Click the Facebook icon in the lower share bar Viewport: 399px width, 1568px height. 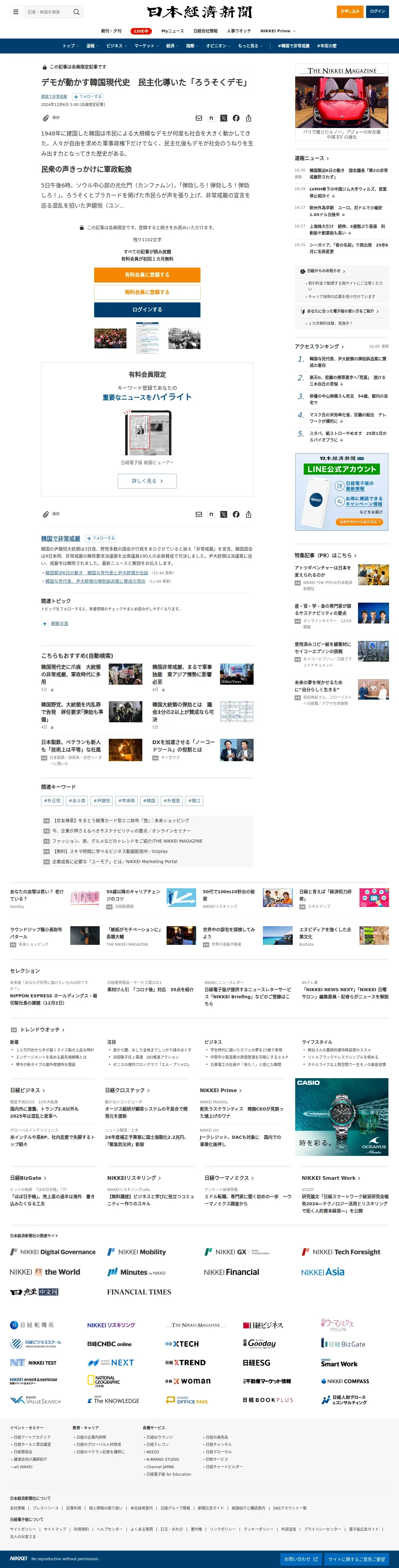tap(236, 514)
